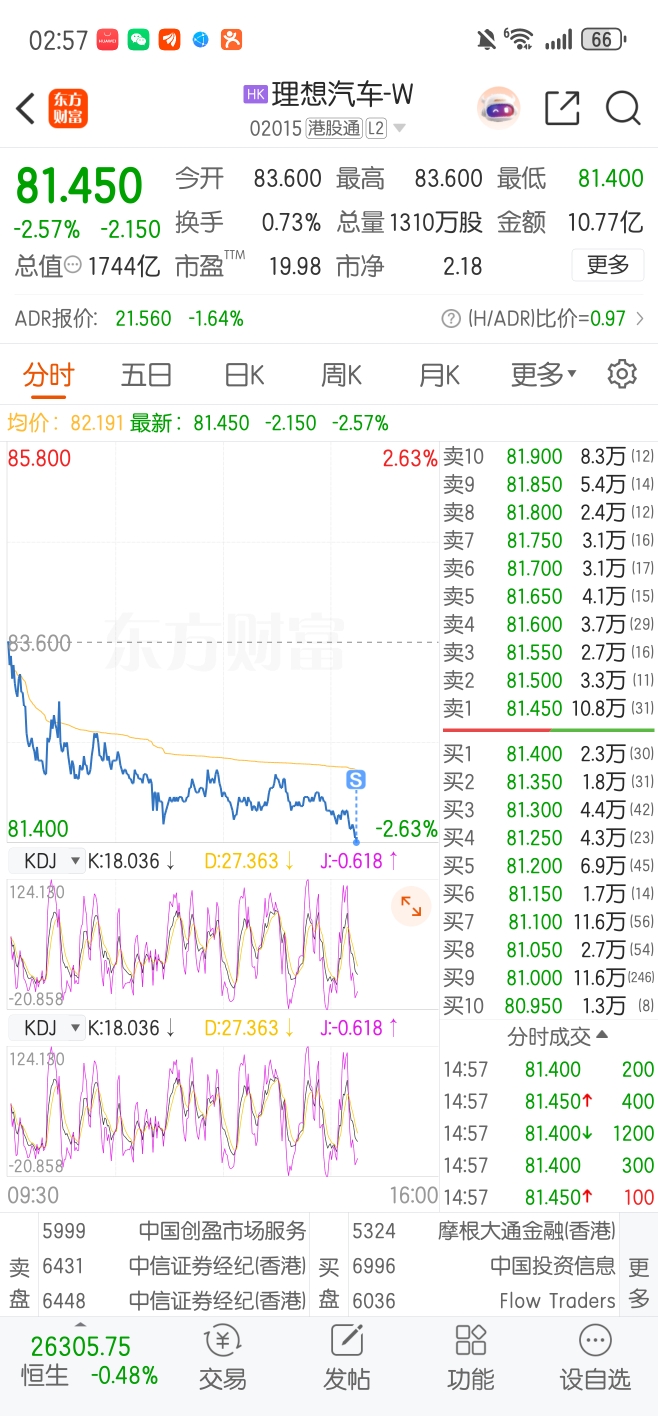The height and width of the screenshot is (1416, 658).
Task: Select the 买5 81.200 order row
Action: point(548,865)
